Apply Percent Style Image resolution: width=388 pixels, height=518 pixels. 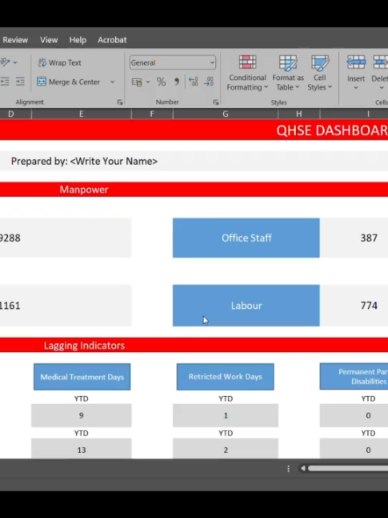tap(161, 82)
